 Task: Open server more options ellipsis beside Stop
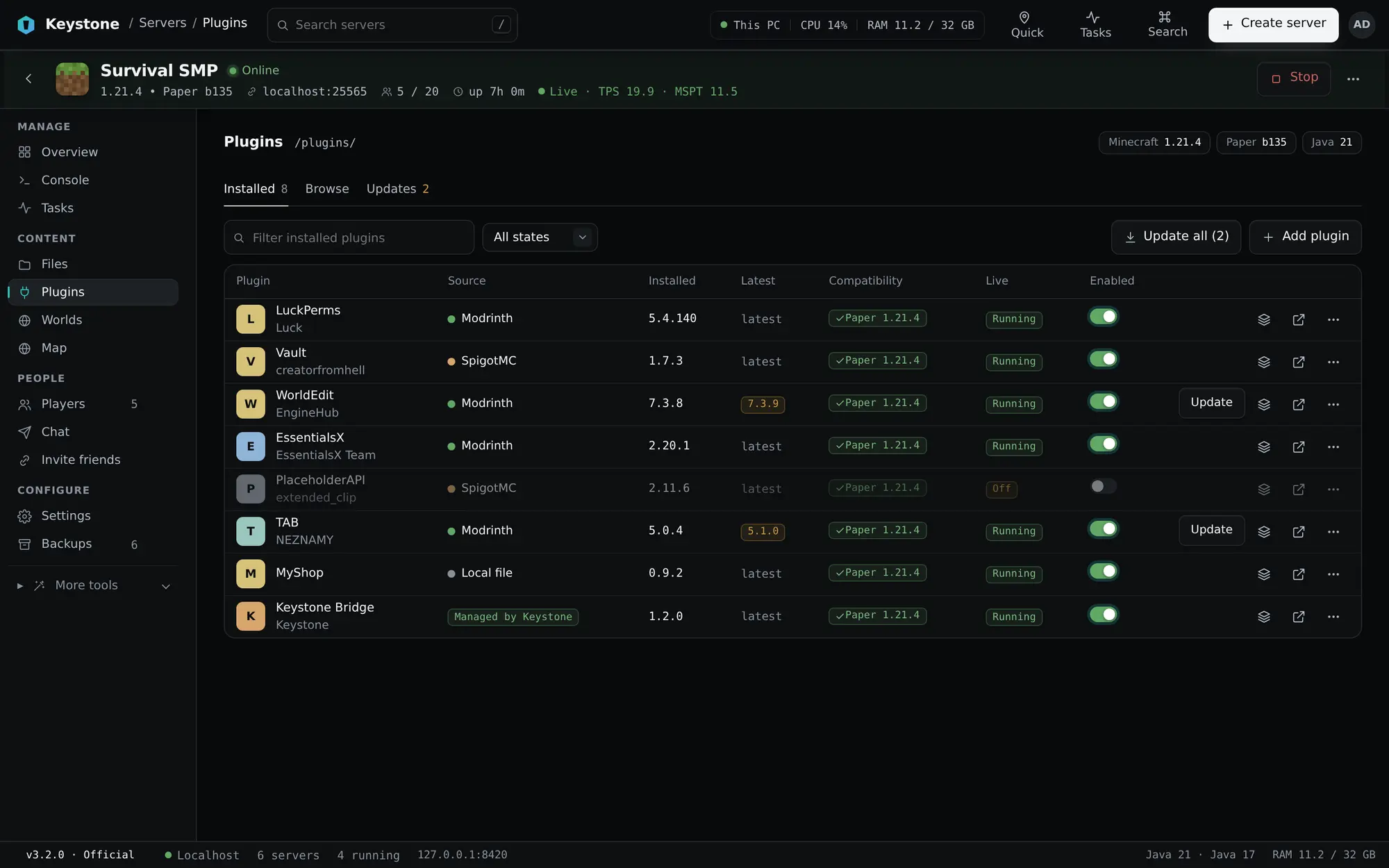pos(1353,79)
